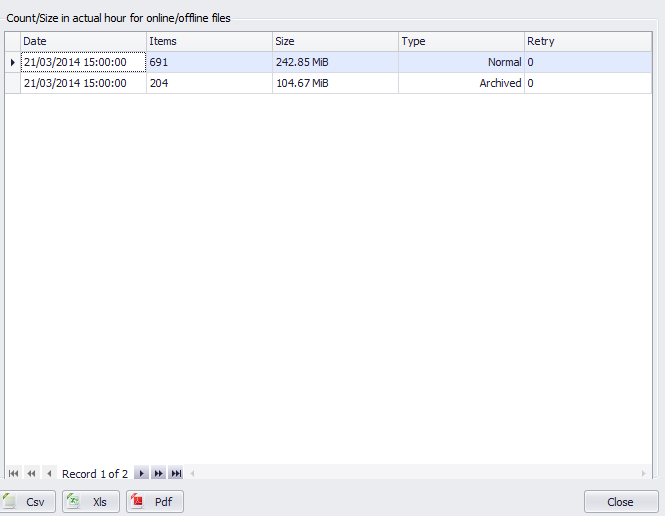665x516 pixels.
Task: Select the Retry 0 cell in the Archived row
Action: tap(588, 83)
